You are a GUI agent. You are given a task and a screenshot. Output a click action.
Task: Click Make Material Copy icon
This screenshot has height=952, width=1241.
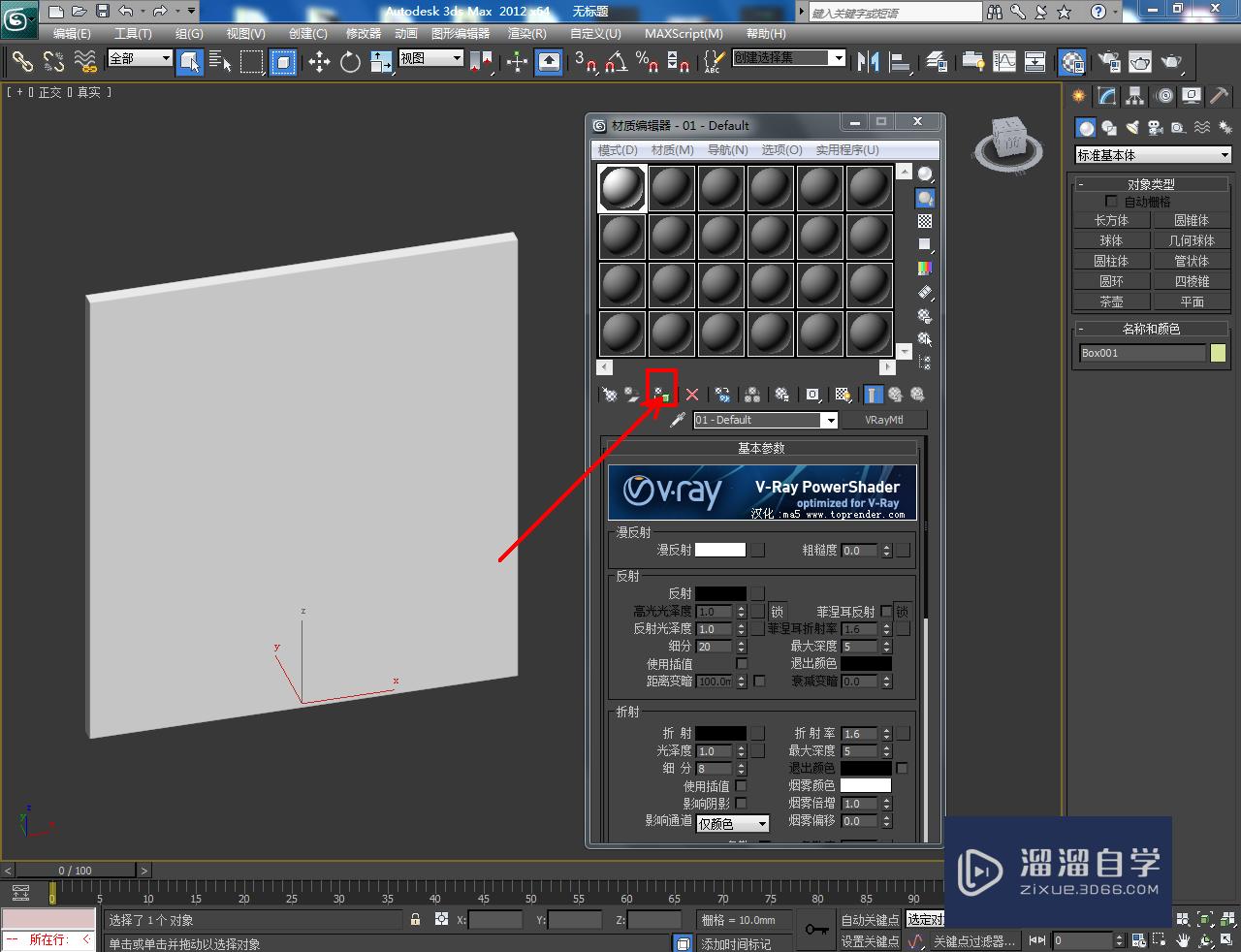(x=722, y=395)
